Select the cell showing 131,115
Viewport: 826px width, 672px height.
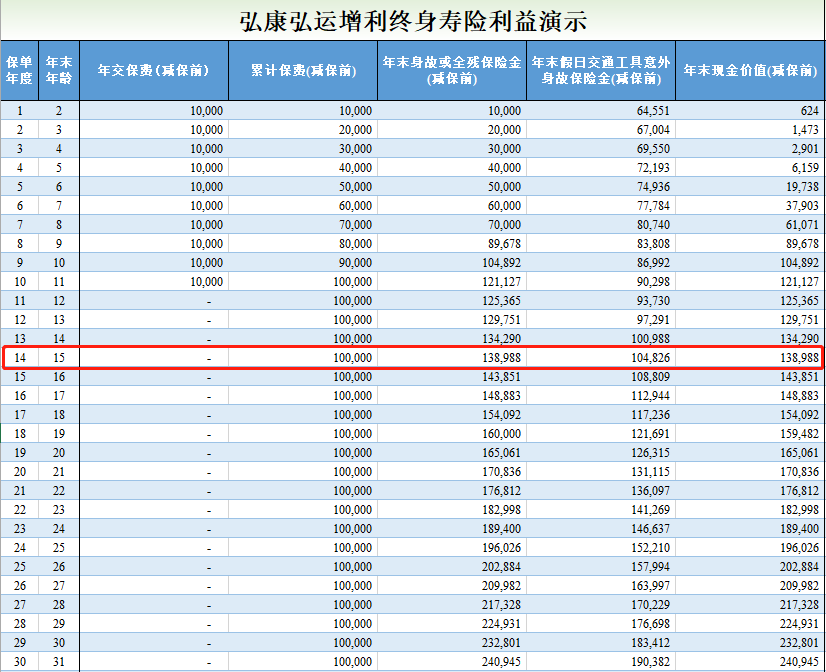point(601,471)
